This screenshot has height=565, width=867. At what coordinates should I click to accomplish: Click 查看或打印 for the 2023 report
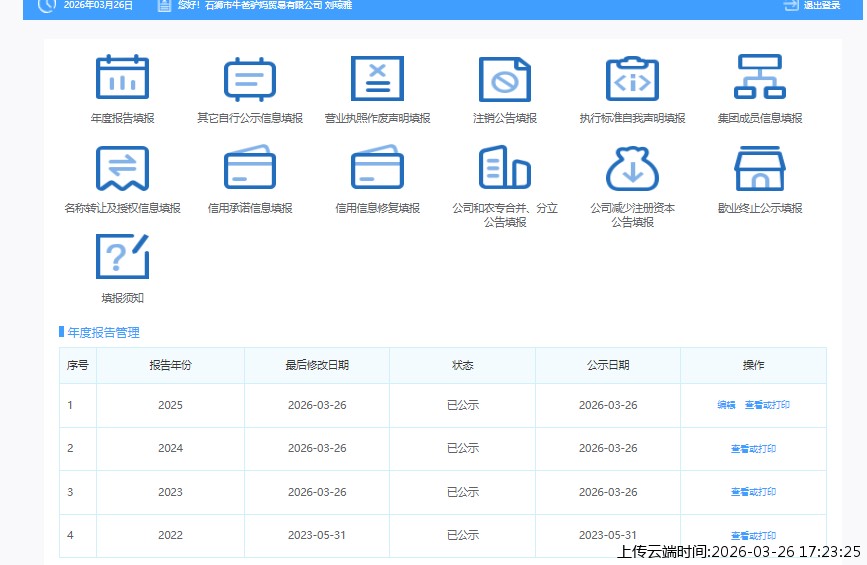tap(753, 492)
